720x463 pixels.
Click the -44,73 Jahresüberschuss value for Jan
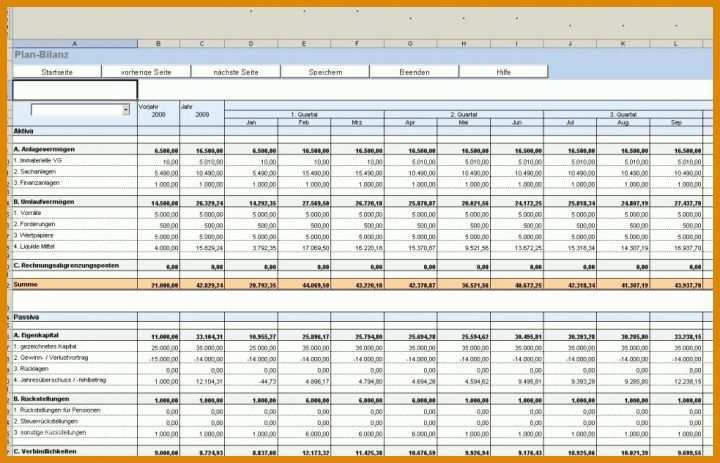click(x=267, y=382)
